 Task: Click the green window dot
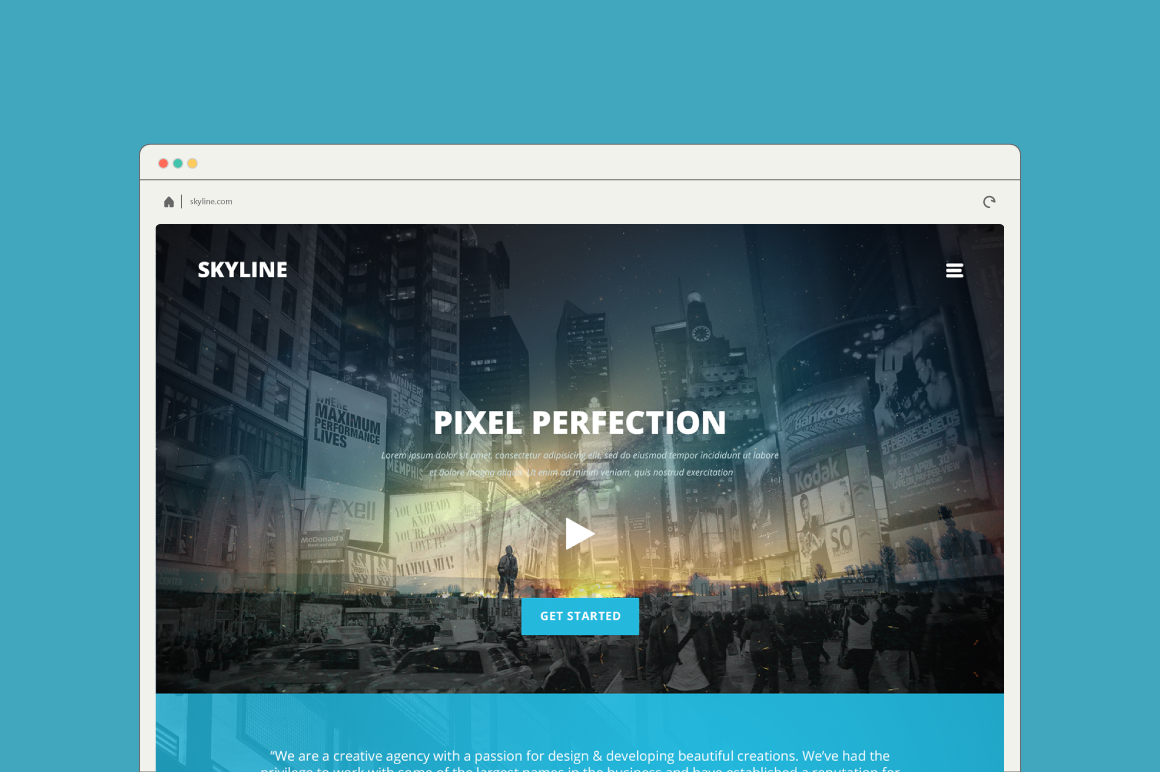178,163
